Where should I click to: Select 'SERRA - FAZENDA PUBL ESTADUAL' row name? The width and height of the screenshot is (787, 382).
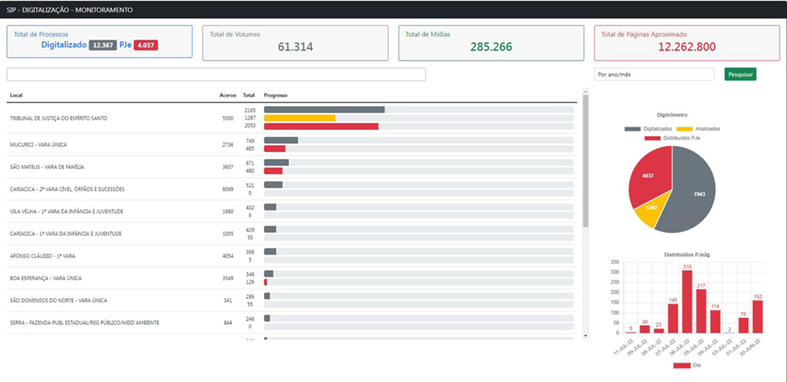pyautogui.click(x=84, y=323)
